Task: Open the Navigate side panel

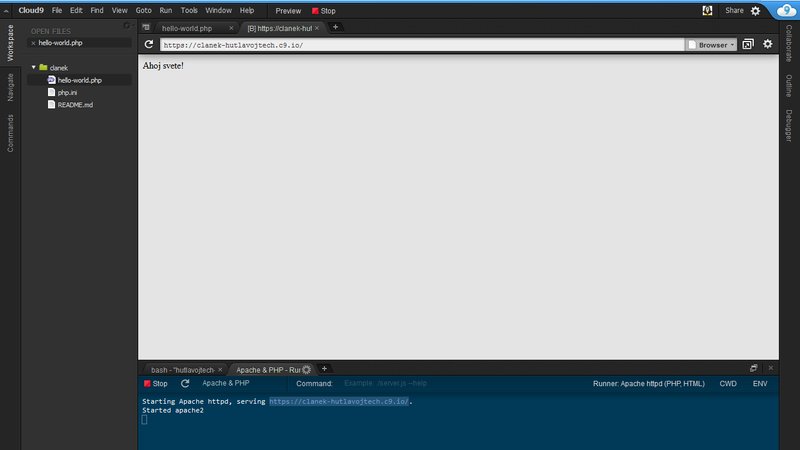Action: 10,87
